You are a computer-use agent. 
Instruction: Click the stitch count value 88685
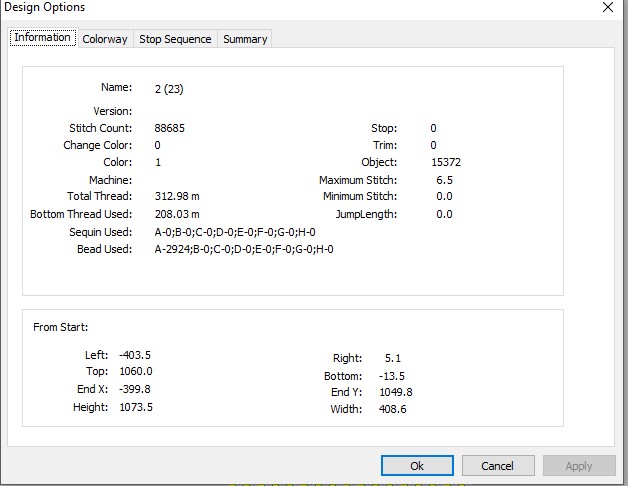[169, 128]
